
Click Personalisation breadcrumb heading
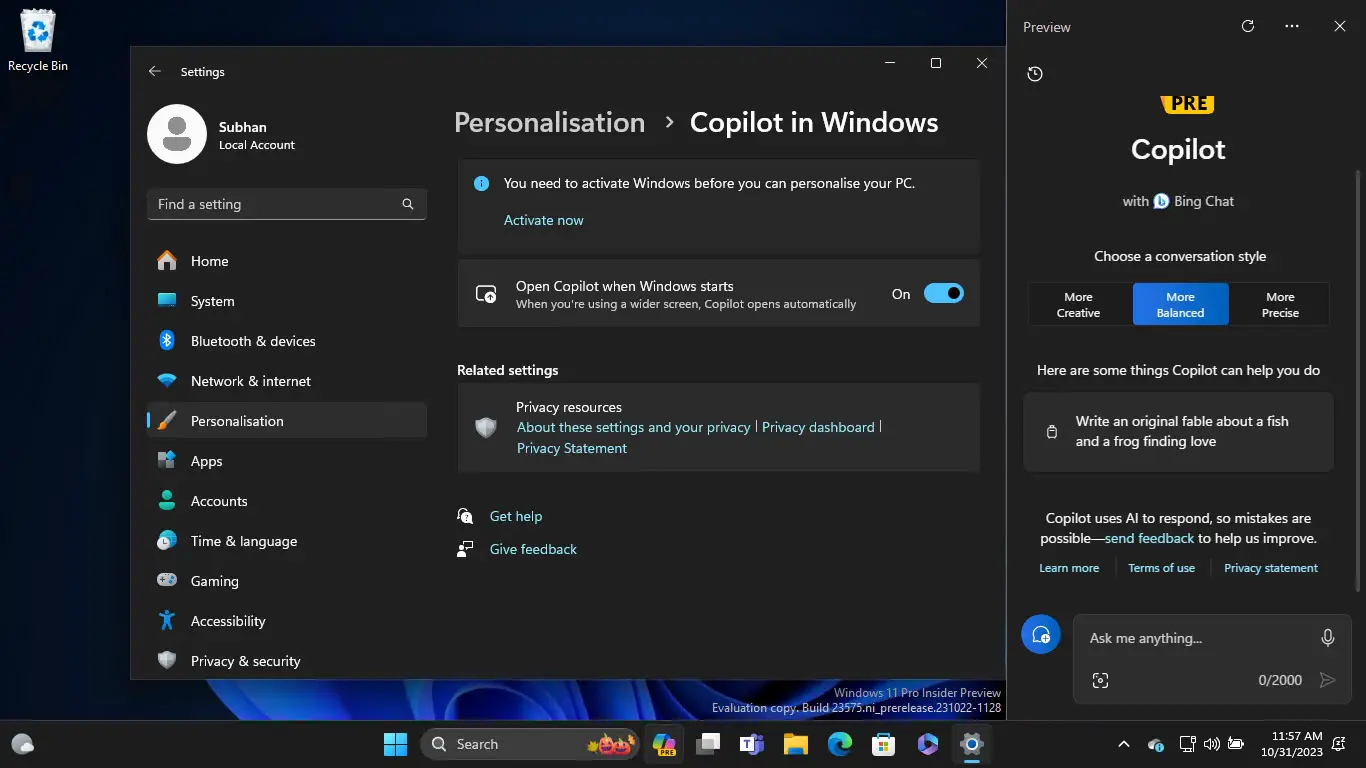point(549,122)
